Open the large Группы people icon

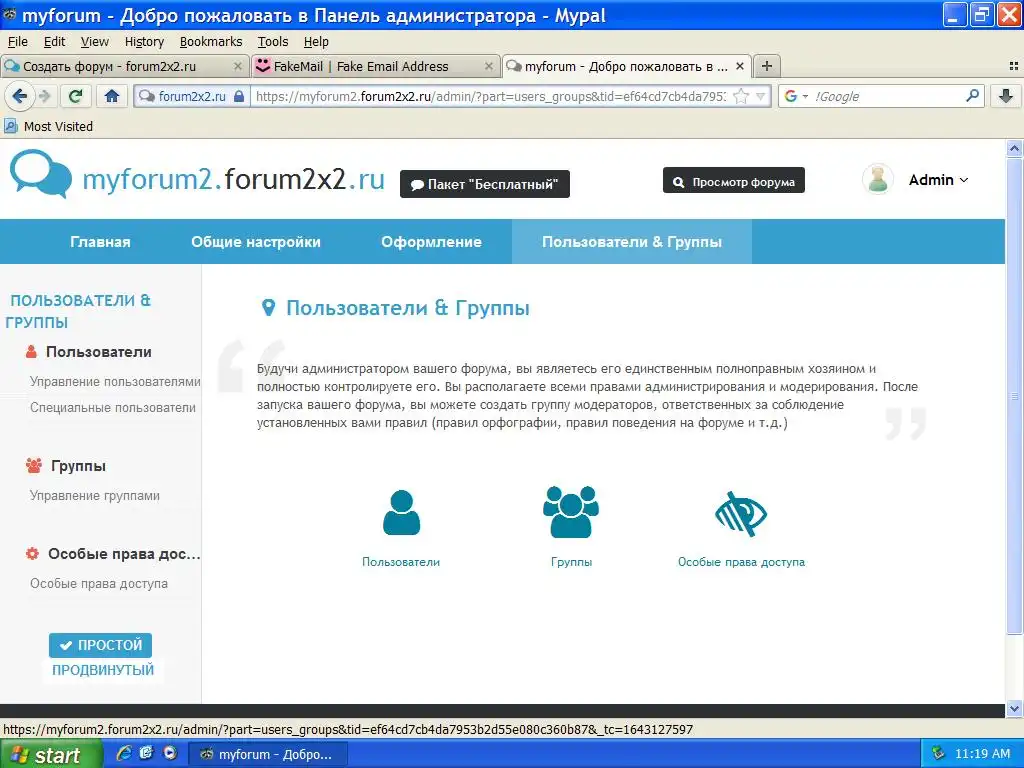(x=571, y=512)
